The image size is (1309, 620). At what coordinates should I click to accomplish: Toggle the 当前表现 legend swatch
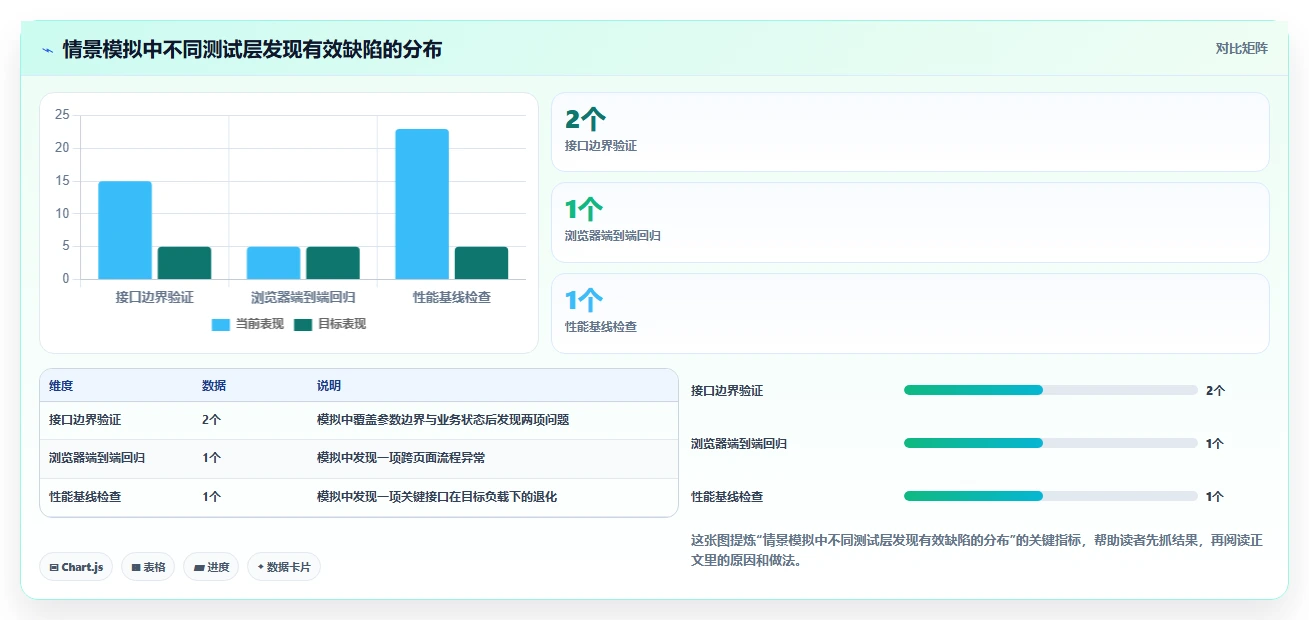pos(221,324)
